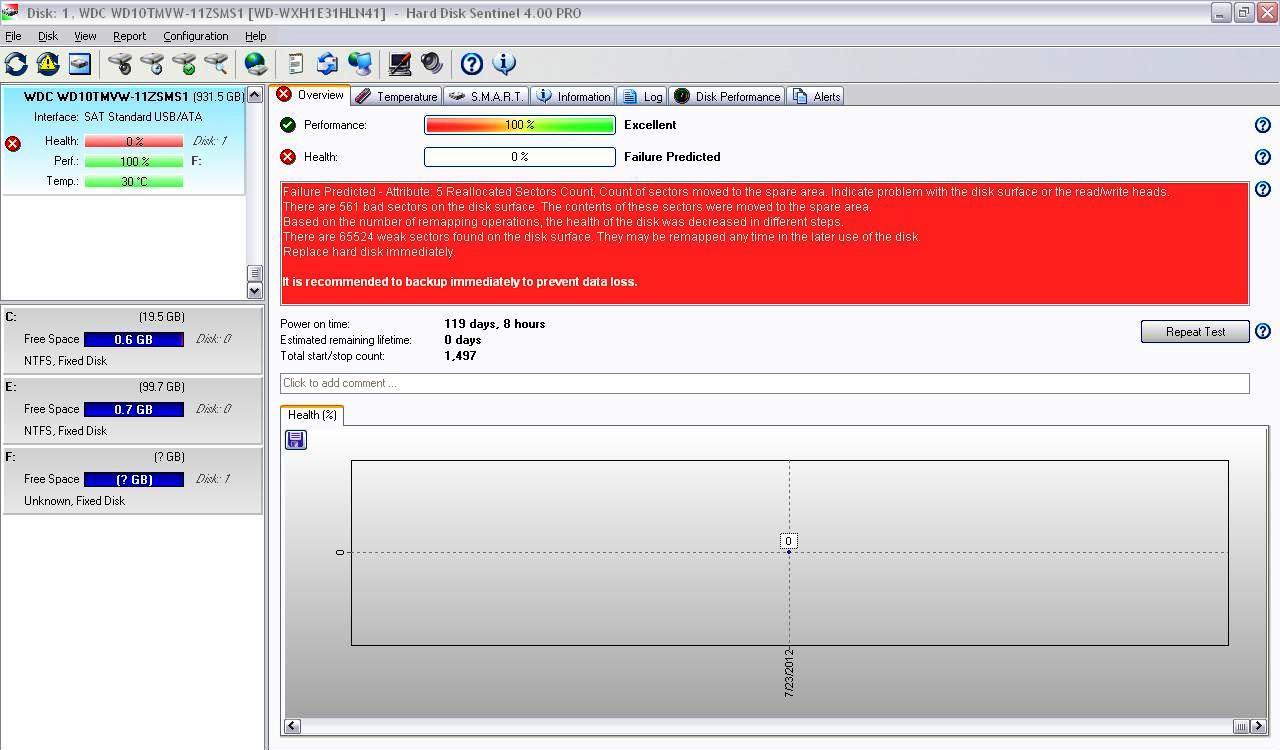Switch to the Temperature tab
1280x750 pixels.
pos(396,96)
